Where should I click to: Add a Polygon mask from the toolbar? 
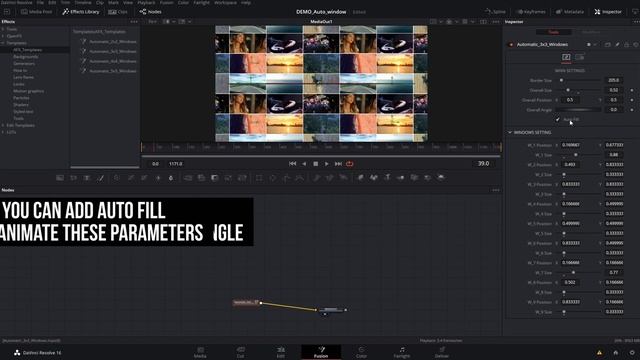286,178
